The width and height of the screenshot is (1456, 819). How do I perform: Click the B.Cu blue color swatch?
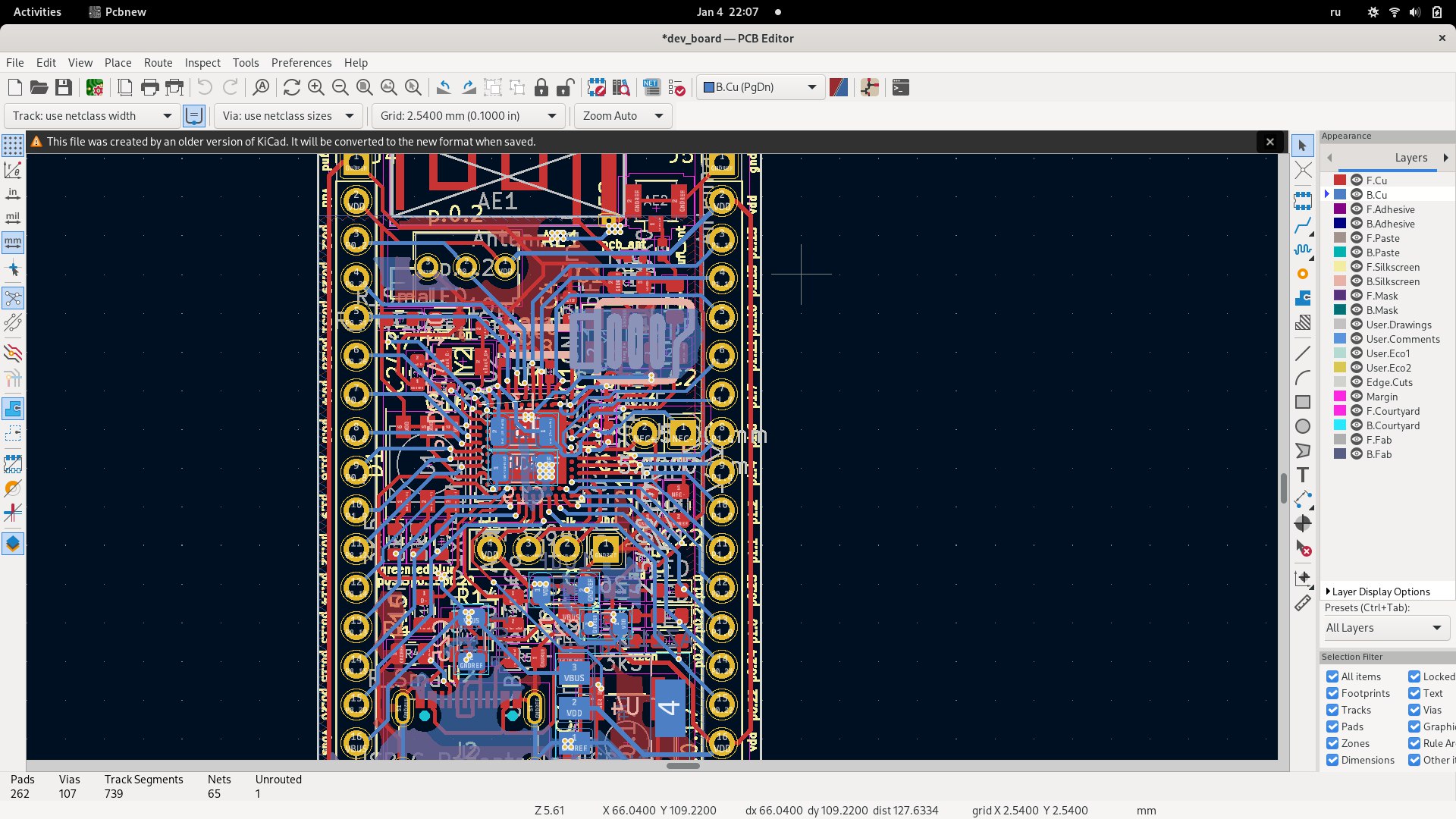coord(1340,195)
